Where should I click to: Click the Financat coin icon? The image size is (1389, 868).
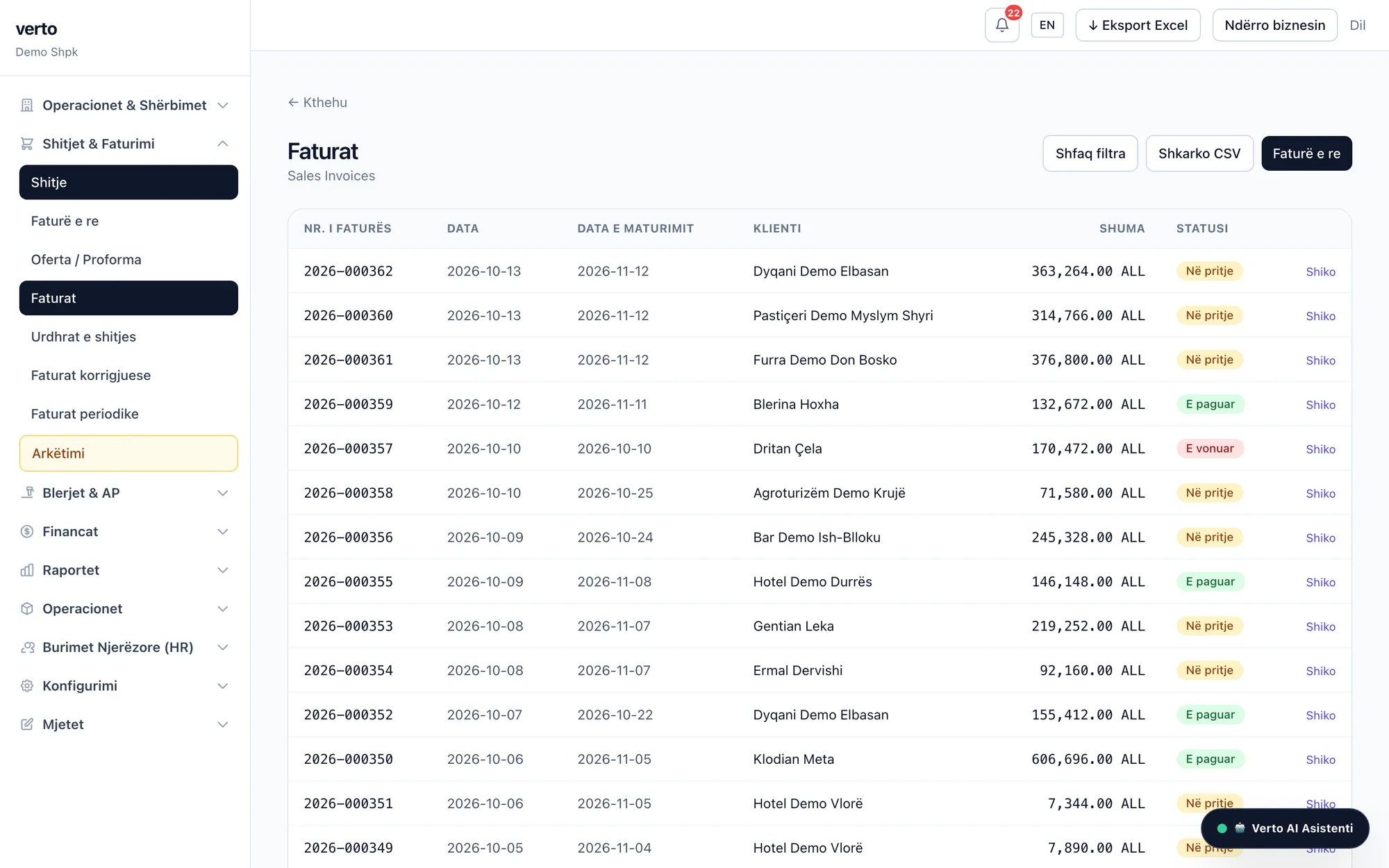(x=27, y=532)
